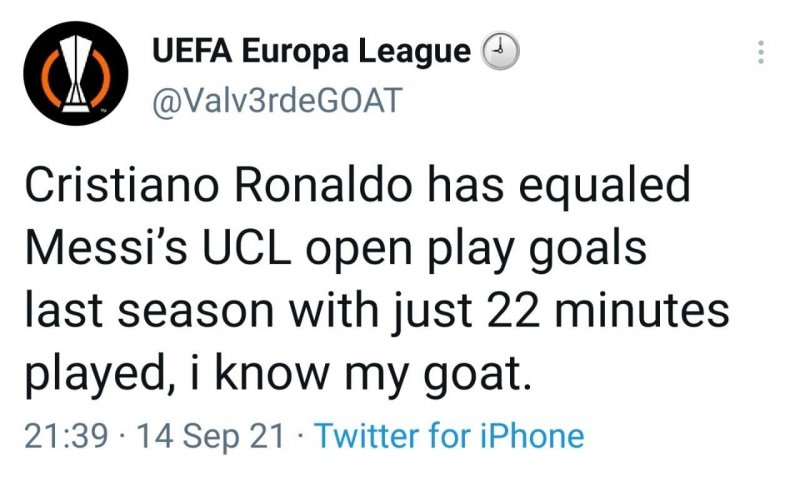Click the "UEFA Europa League" display name

coord(311,52)
